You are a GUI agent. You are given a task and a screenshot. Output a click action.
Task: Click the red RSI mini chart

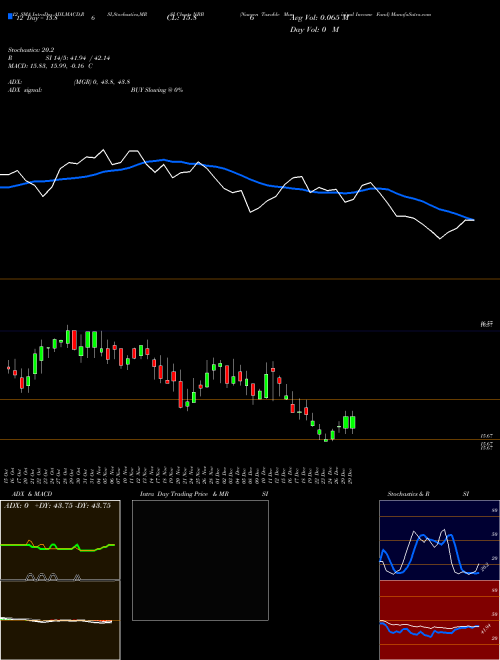click(439, 620)
